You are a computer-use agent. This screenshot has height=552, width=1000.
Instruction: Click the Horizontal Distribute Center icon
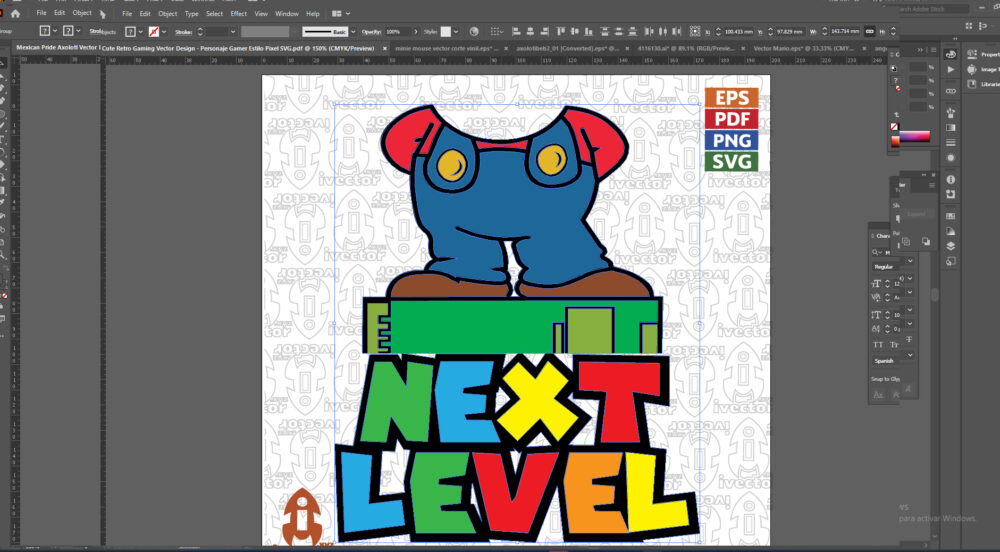point(663,31)
